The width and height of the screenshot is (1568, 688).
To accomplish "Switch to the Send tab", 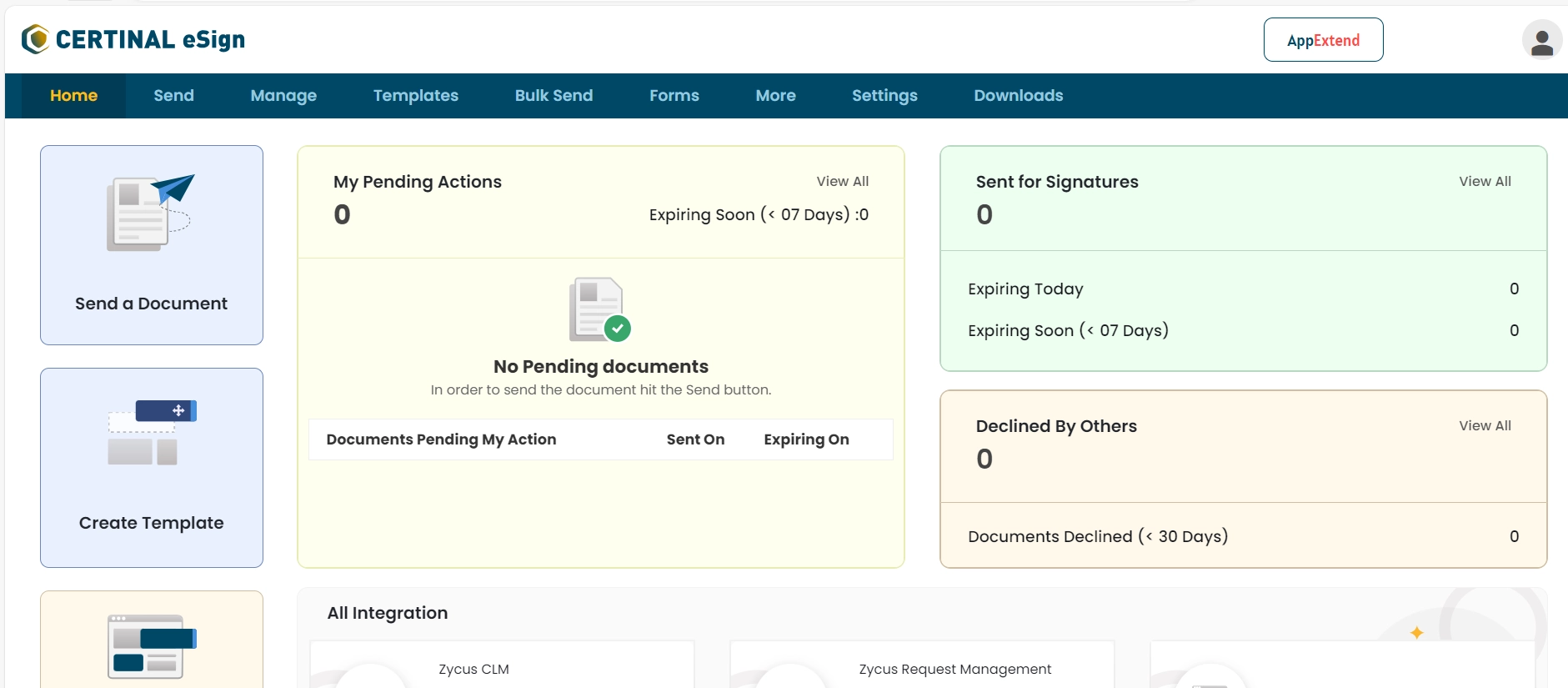I will point(173,96).
